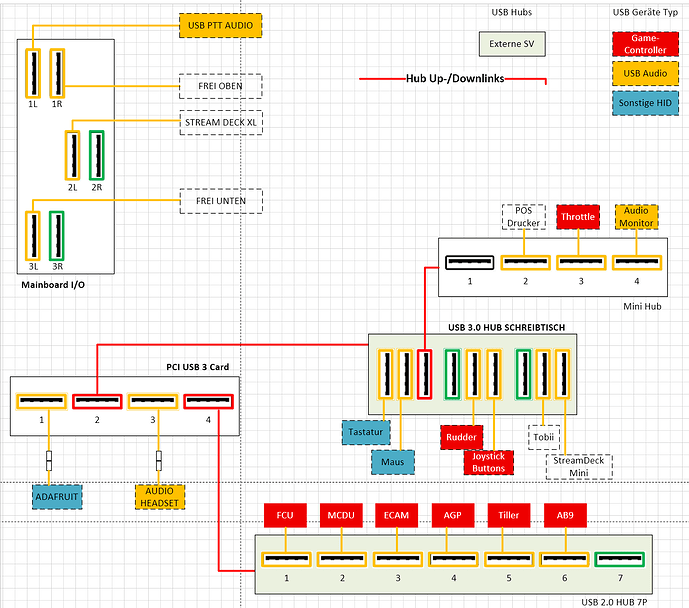Click PCI USB 3 Card port 1
The height and width of the screenshot is (608, 689).
(x=41, y=401)
